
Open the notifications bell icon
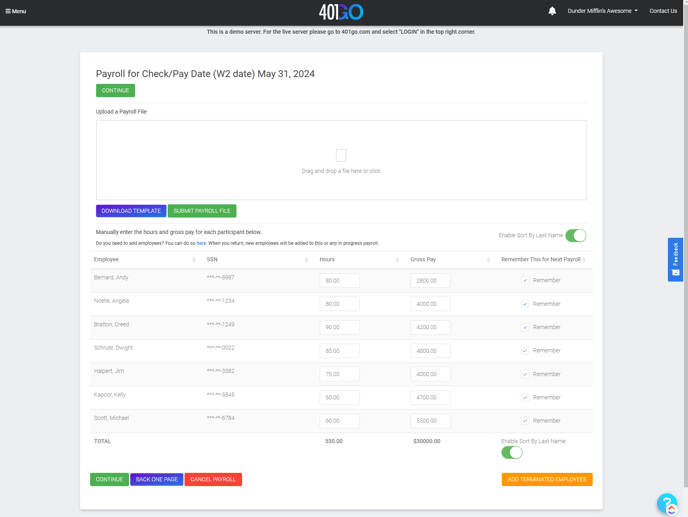552,11
